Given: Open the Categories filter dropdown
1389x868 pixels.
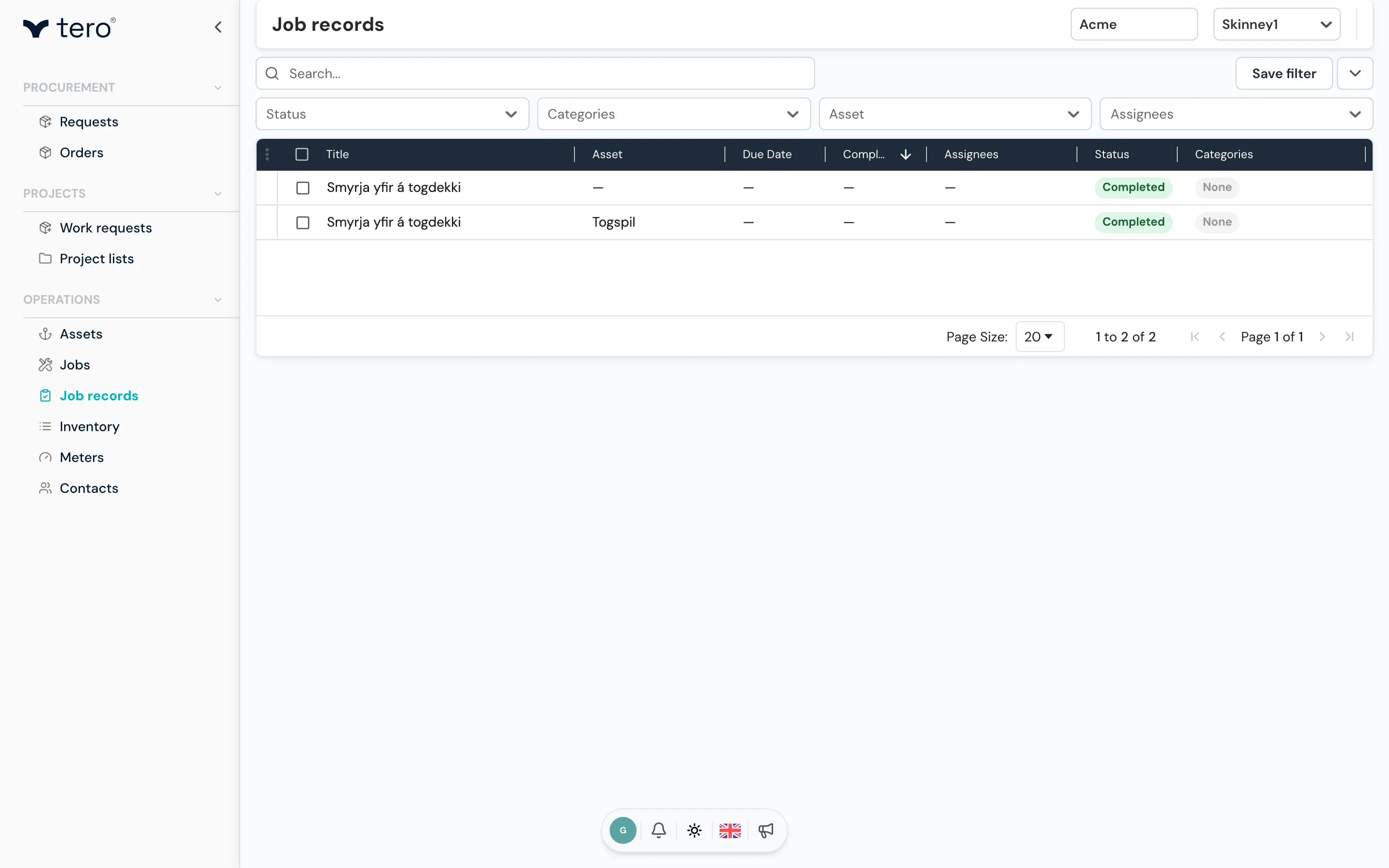Looking at the screenshot, I should point(674,114).
